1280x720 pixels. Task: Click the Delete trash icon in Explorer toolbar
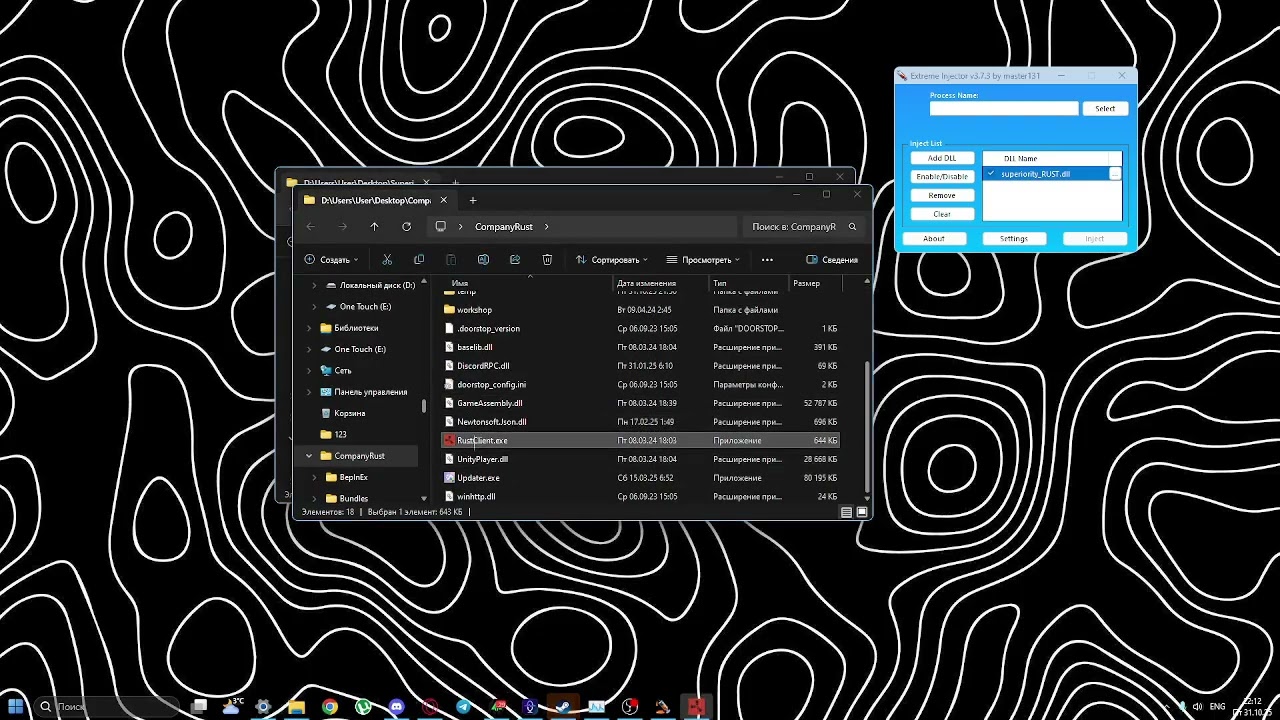(x=547, y=260)
